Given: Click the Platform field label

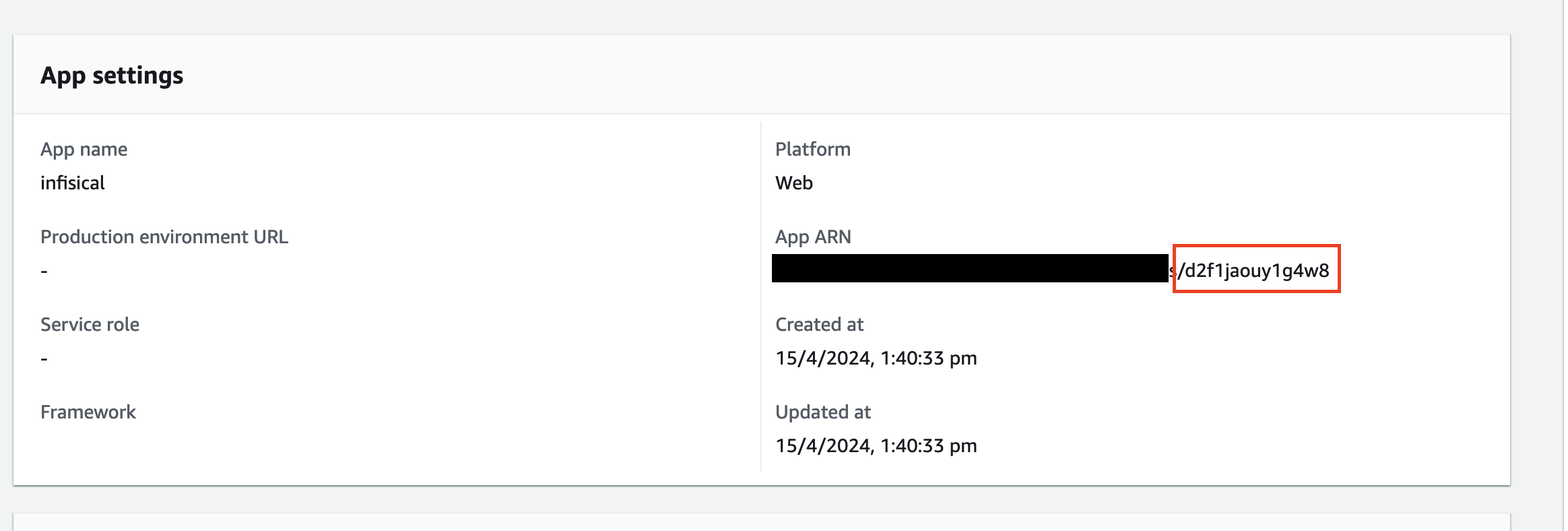Looking at the screenshot, I should (x=812, y=149).
